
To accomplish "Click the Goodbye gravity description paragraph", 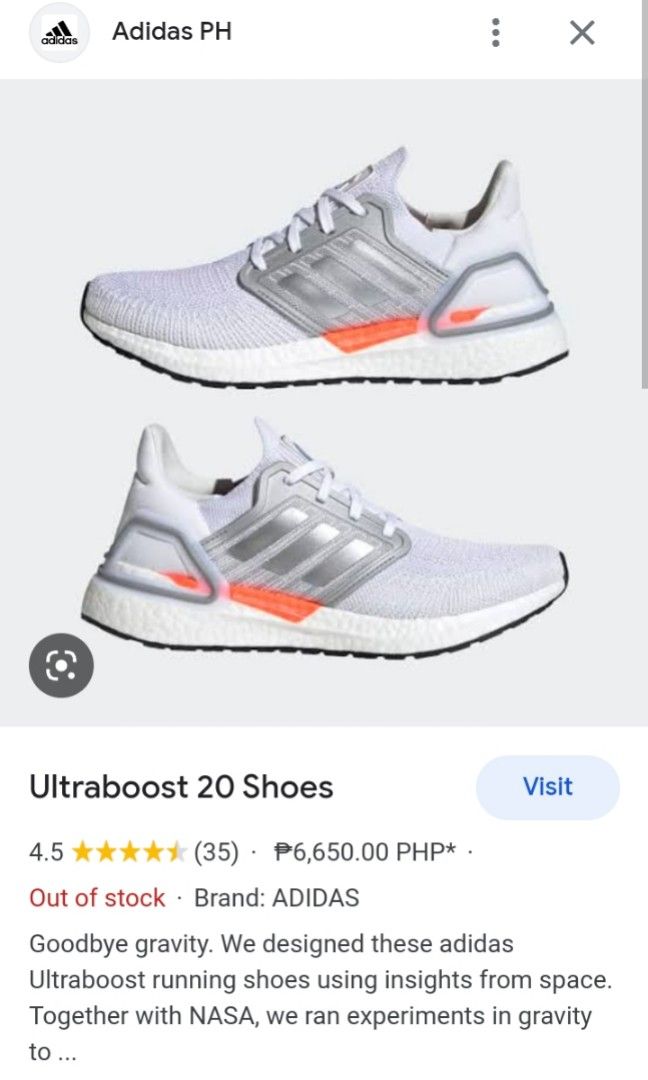I will click(x=320, y=997).
